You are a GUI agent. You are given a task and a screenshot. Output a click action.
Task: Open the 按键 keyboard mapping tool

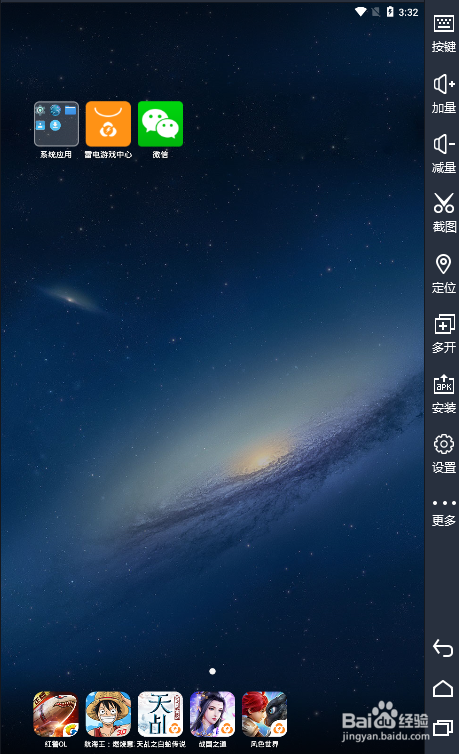pyautogui.click(x=443, y=33)
